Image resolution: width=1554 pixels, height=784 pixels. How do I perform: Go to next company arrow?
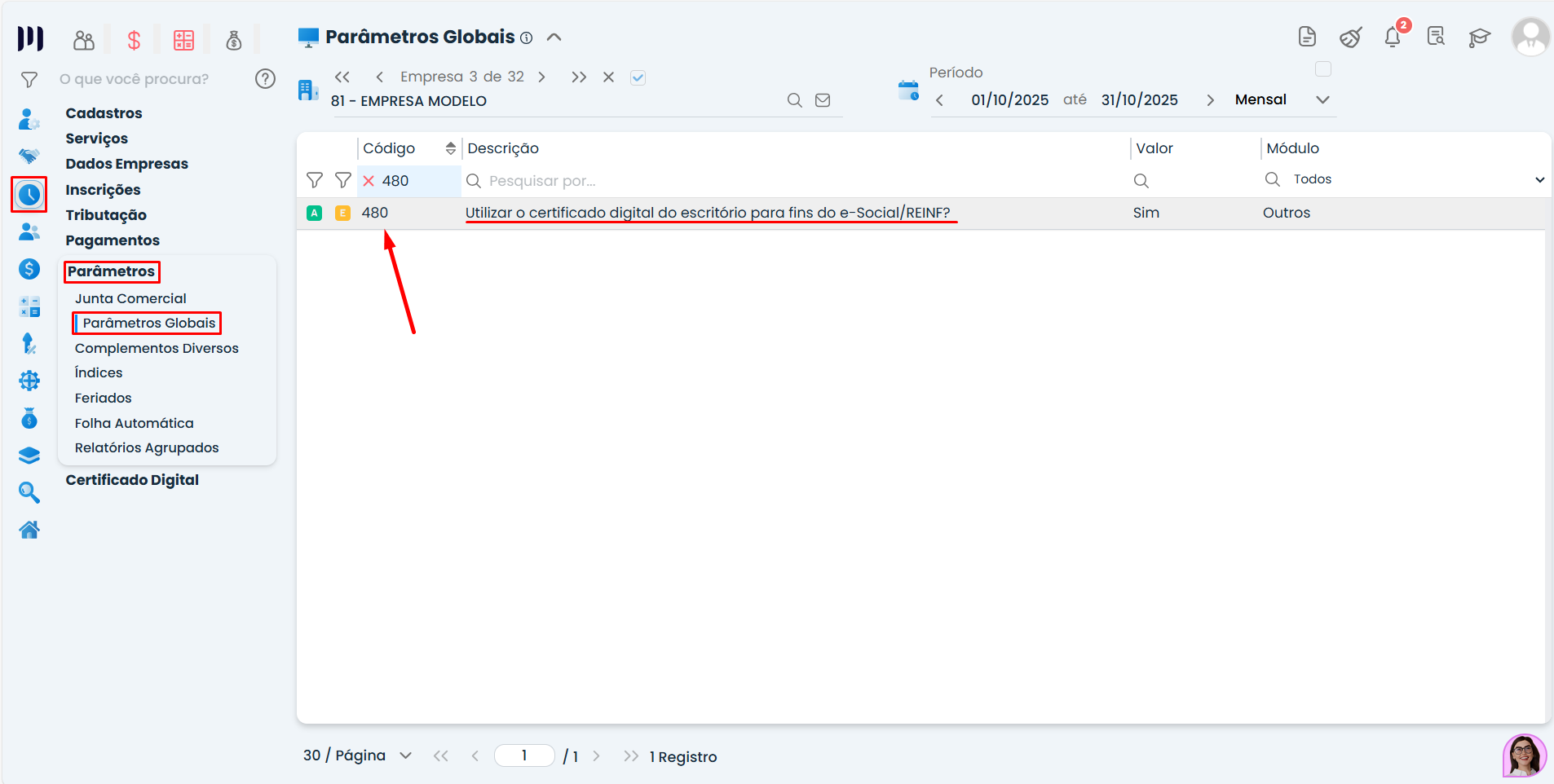[x=541, y=77]
